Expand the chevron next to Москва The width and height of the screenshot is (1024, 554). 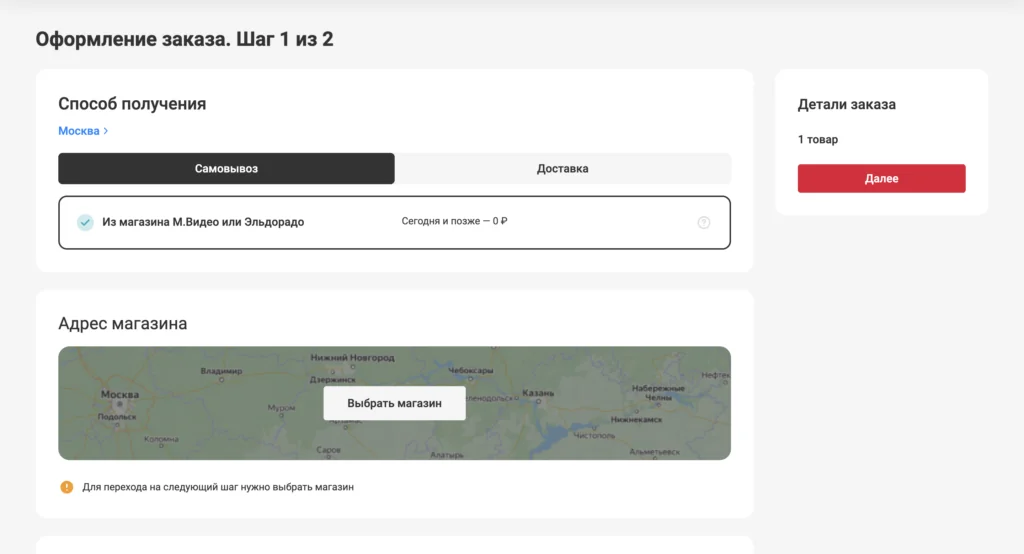point(106,131)
